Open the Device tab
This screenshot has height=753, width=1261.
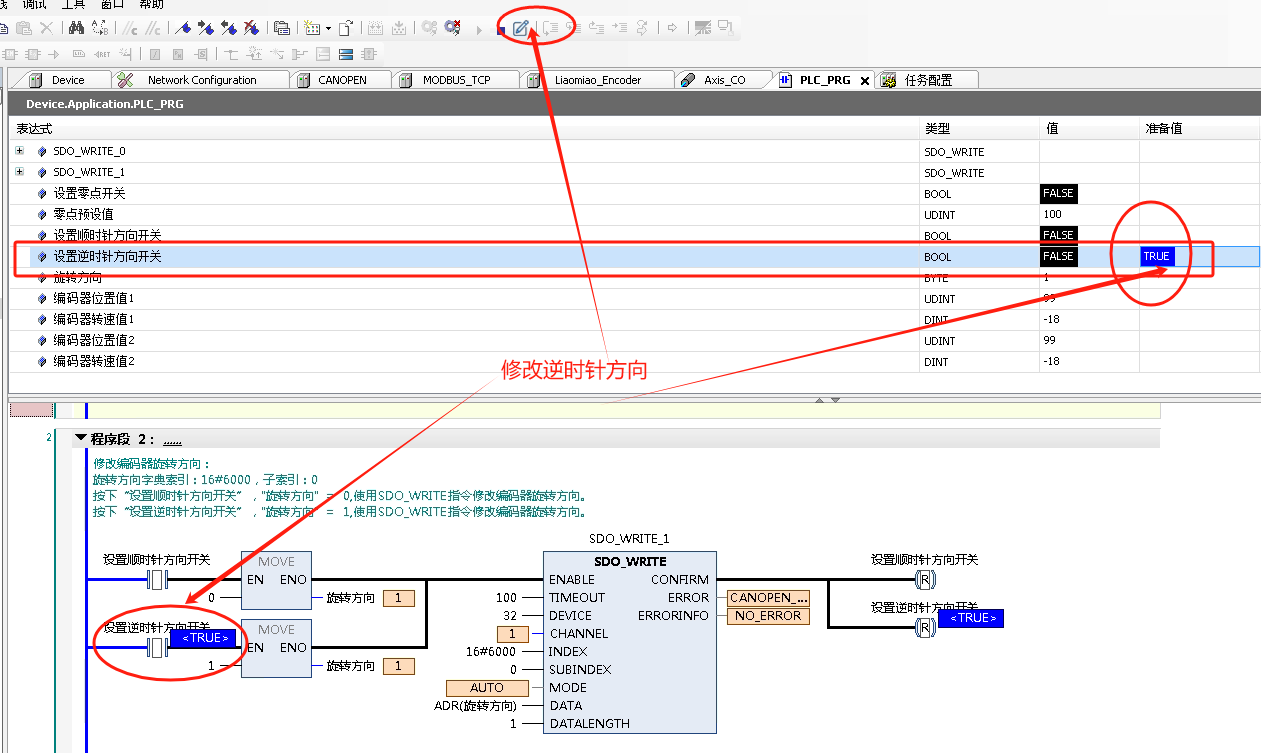tap(68, 80)
